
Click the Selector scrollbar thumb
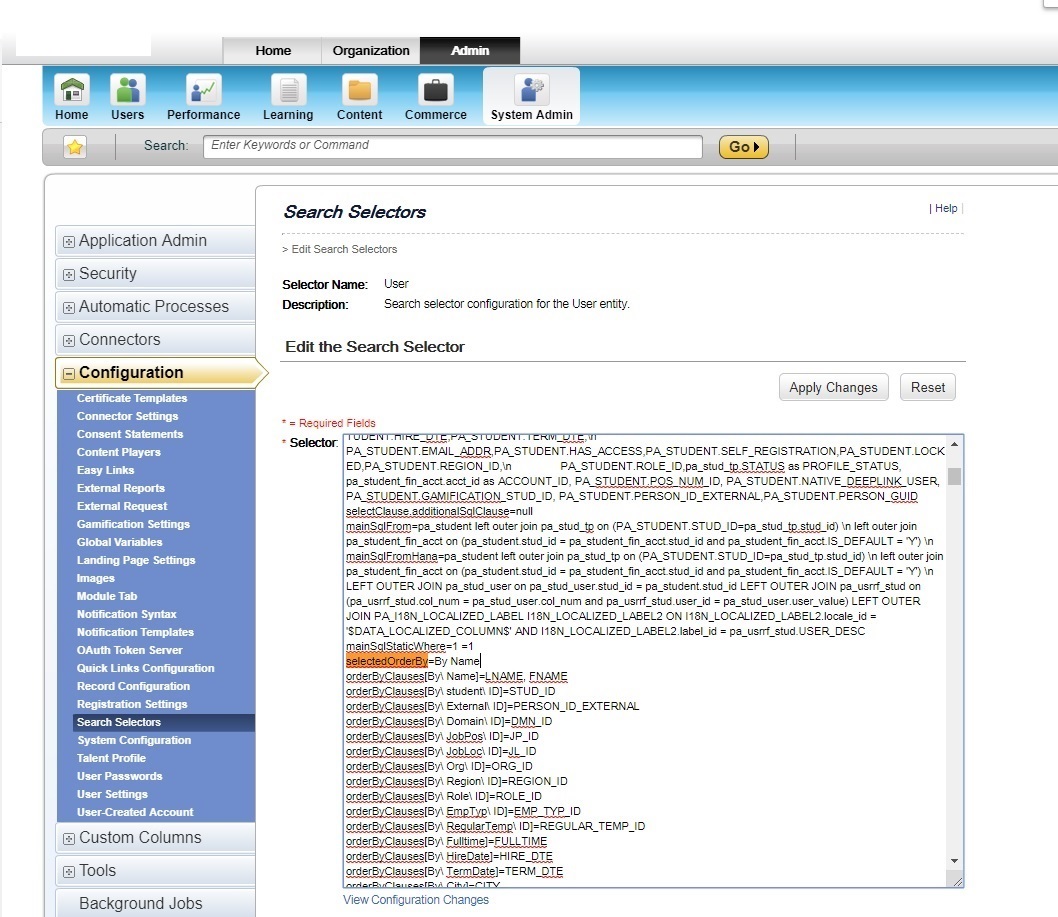click(954, 476)
